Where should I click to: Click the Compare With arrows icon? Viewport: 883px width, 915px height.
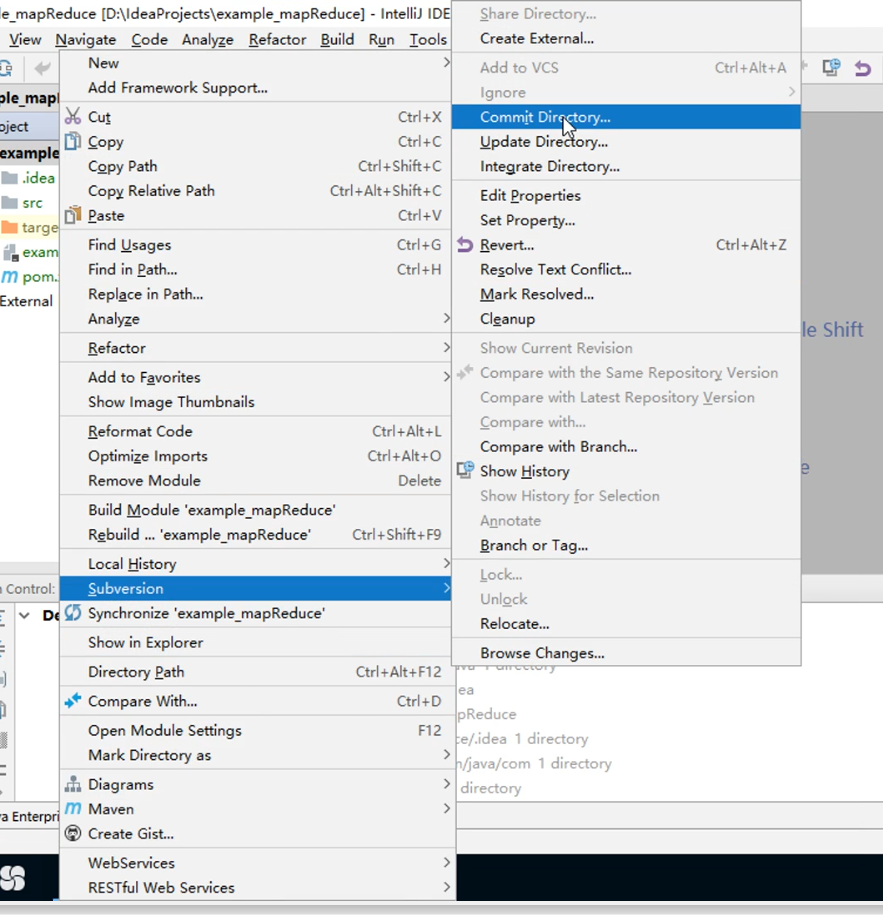[x=73, y=700]
